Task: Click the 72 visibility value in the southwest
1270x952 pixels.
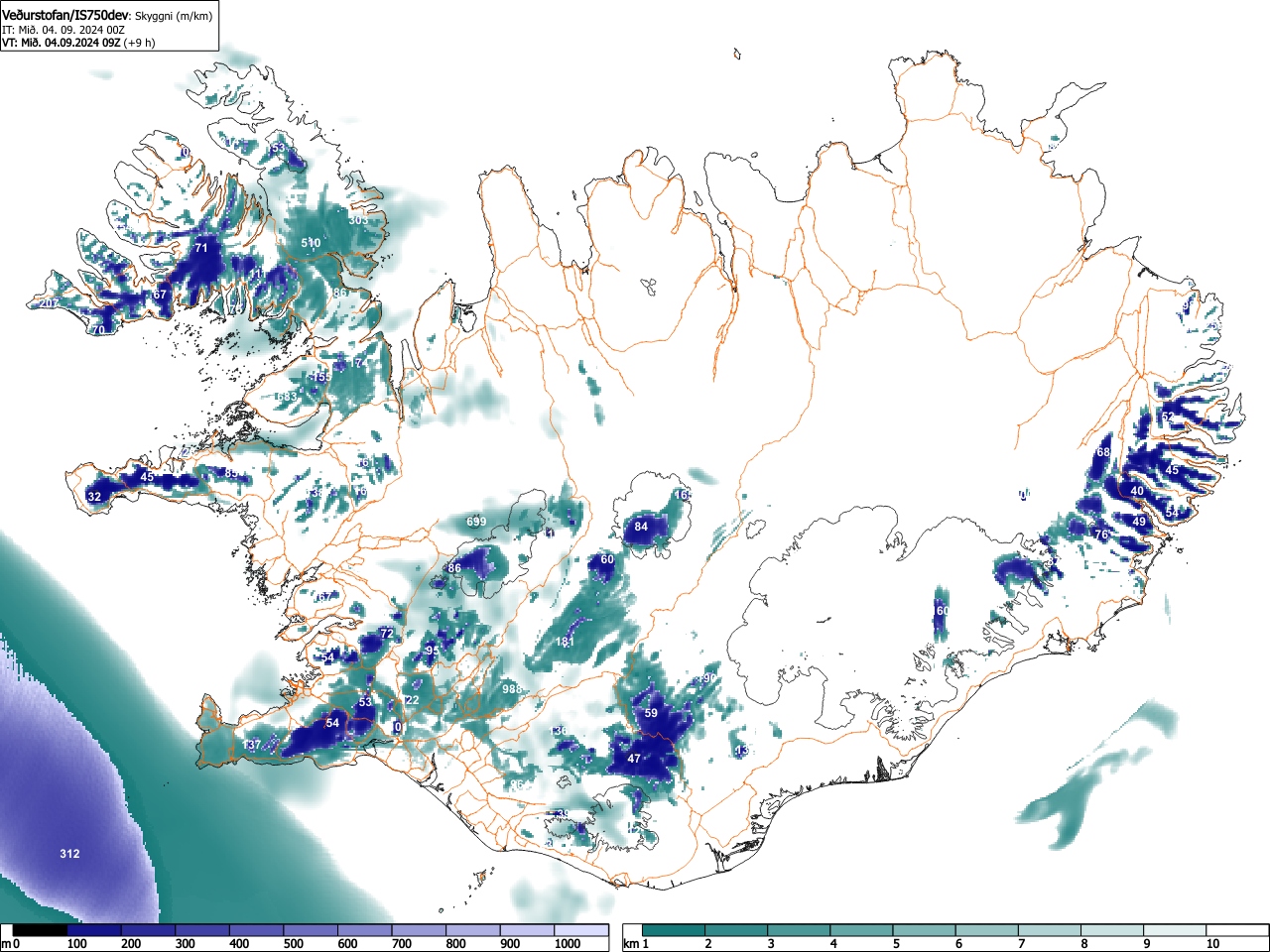Action: point(387,633)
